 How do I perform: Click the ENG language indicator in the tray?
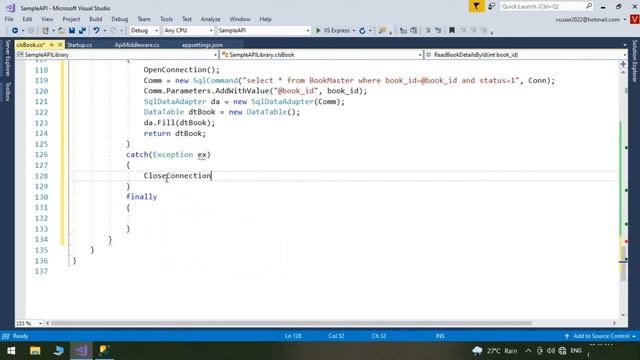576,351
